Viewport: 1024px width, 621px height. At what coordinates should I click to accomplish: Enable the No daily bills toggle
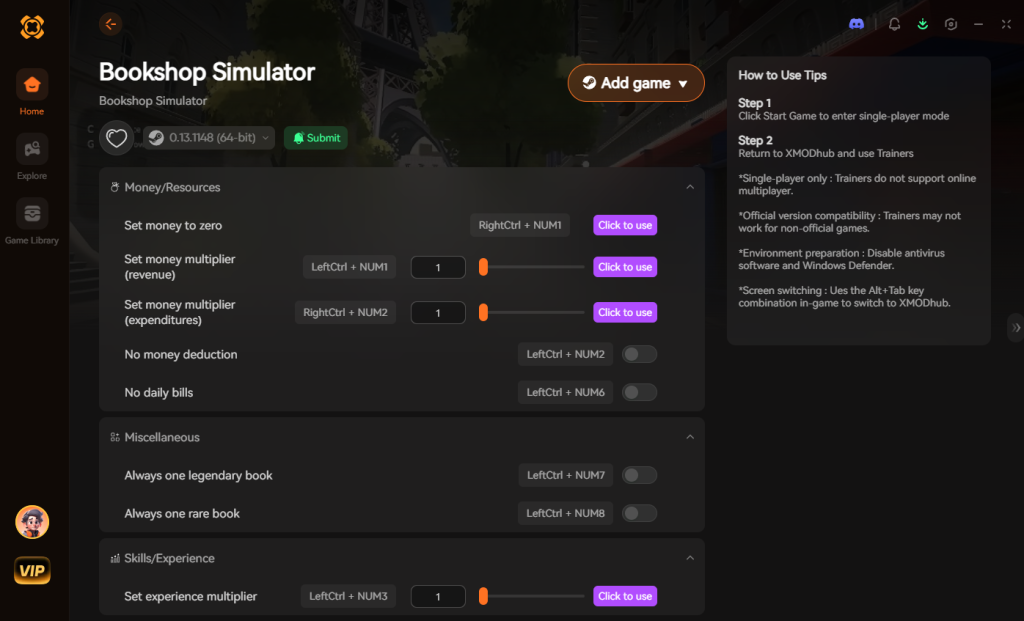639,392
